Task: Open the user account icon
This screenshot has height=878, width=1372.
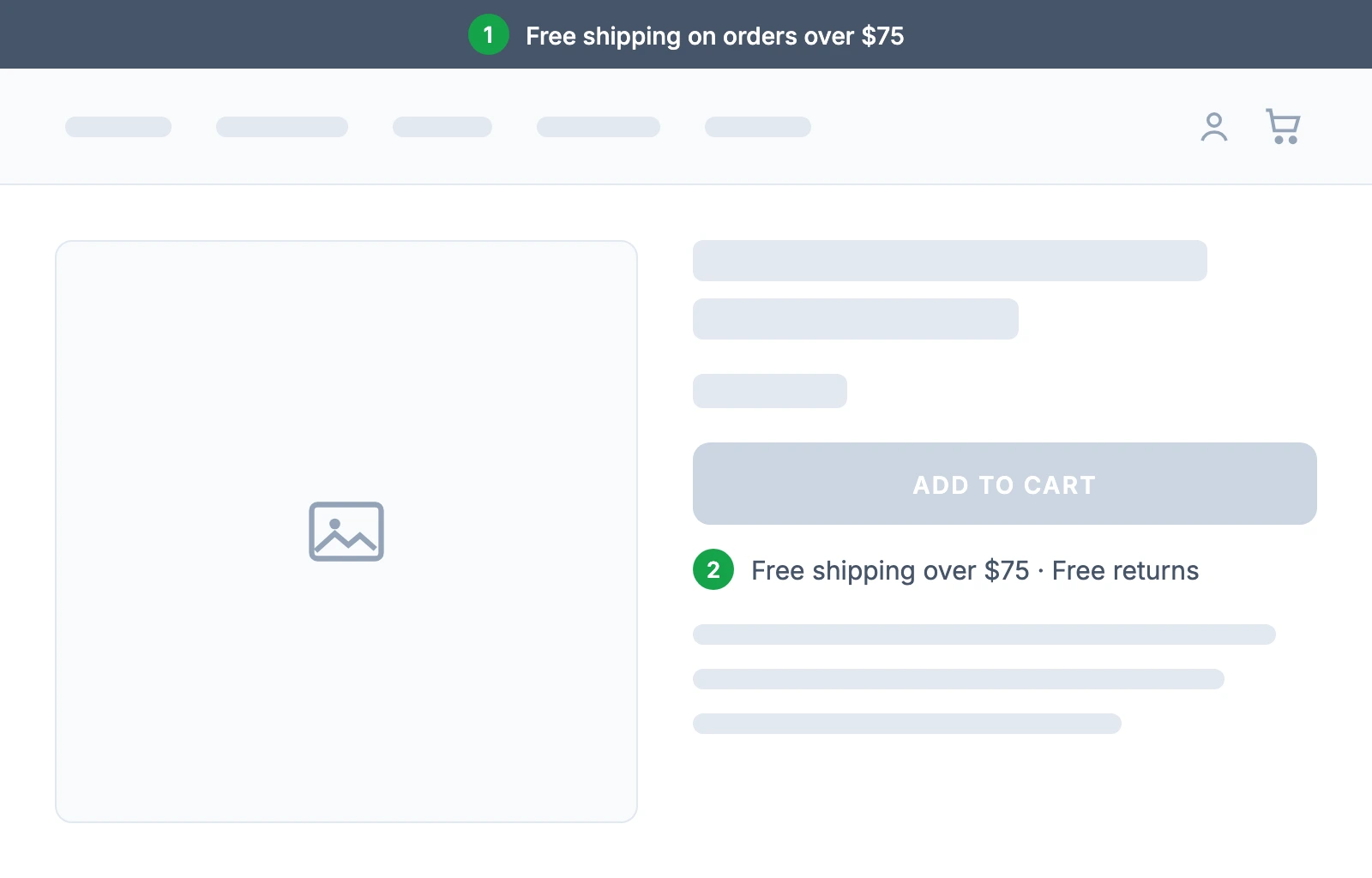Action: pyautogui.click(x=1213, y=127)
